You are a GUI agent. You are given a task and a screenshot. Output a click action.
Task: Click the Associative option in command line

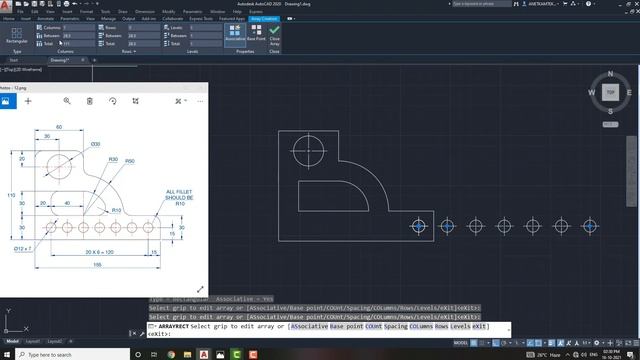309,326
